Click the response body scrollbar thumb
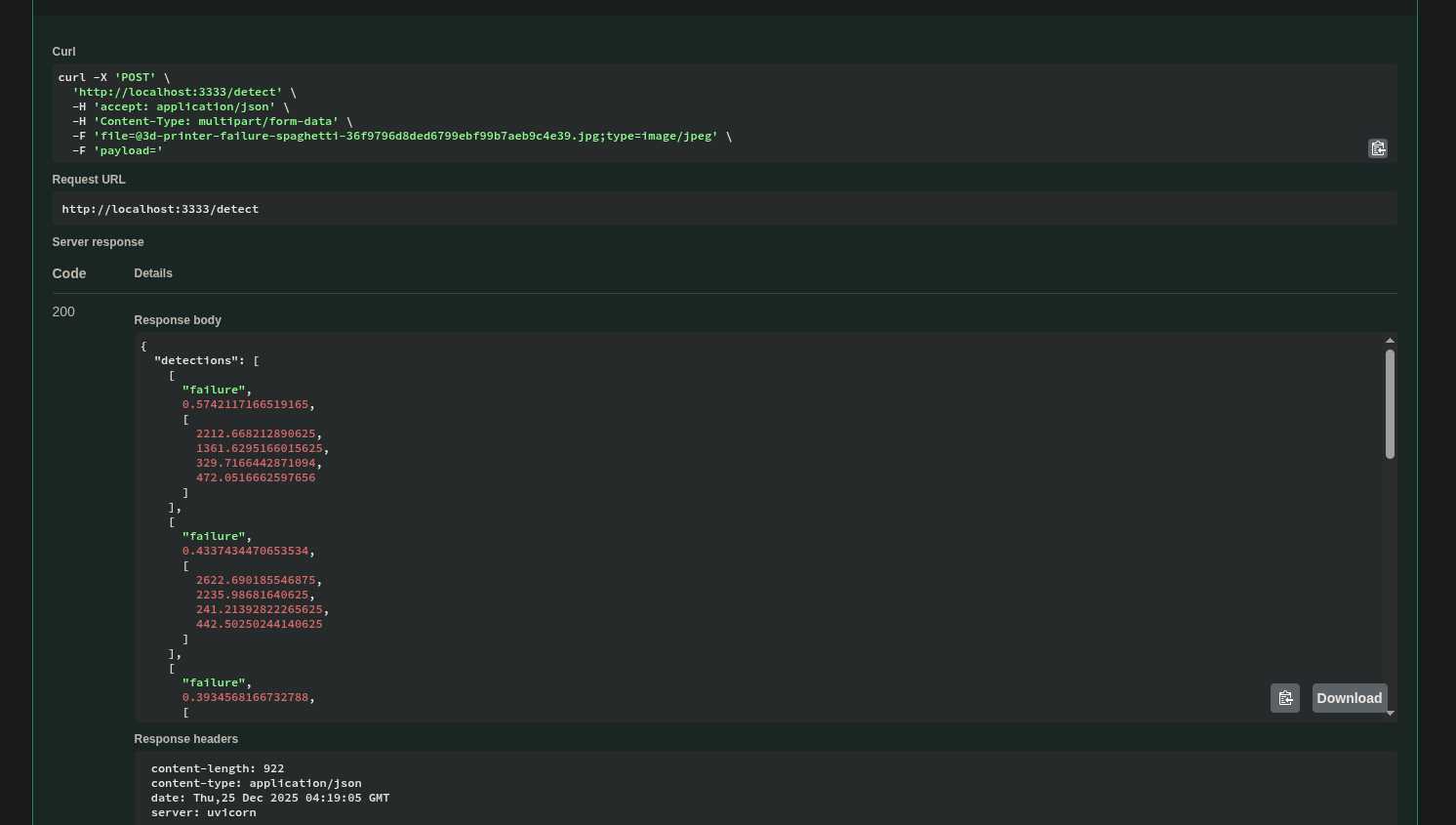Image resolution: width=1456 pixels, height=825 pixels. pyautogui.click(x=1390, y=403)
